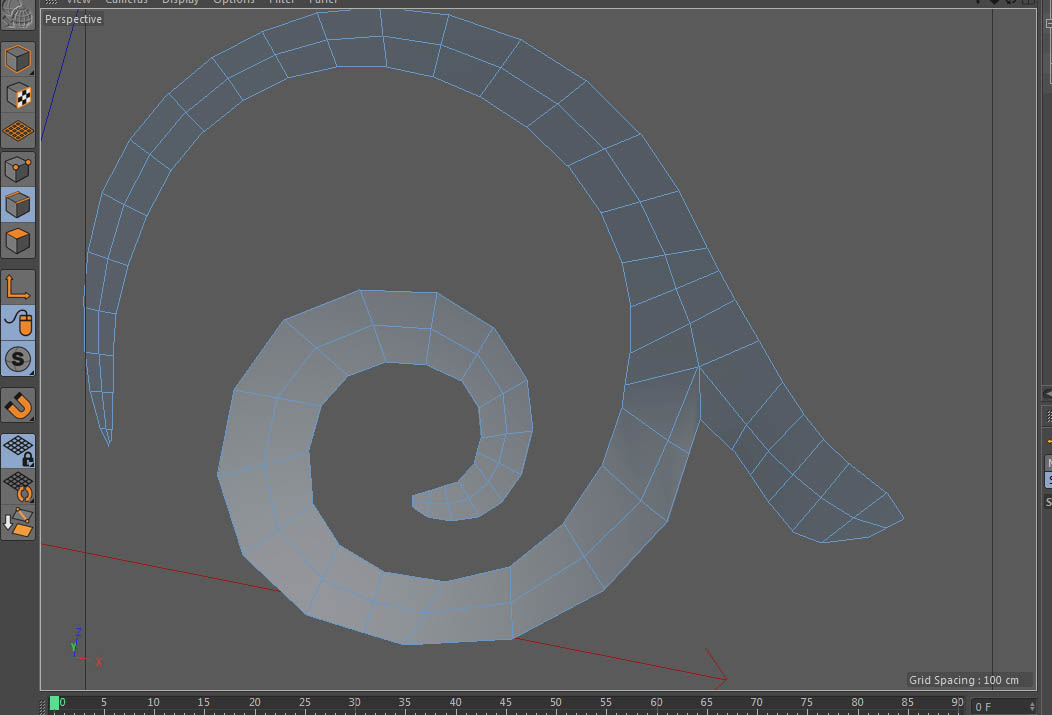Click frame 30 on the timeline ruler
This screenshot has width=1052, height=715.
pos(354,702)
